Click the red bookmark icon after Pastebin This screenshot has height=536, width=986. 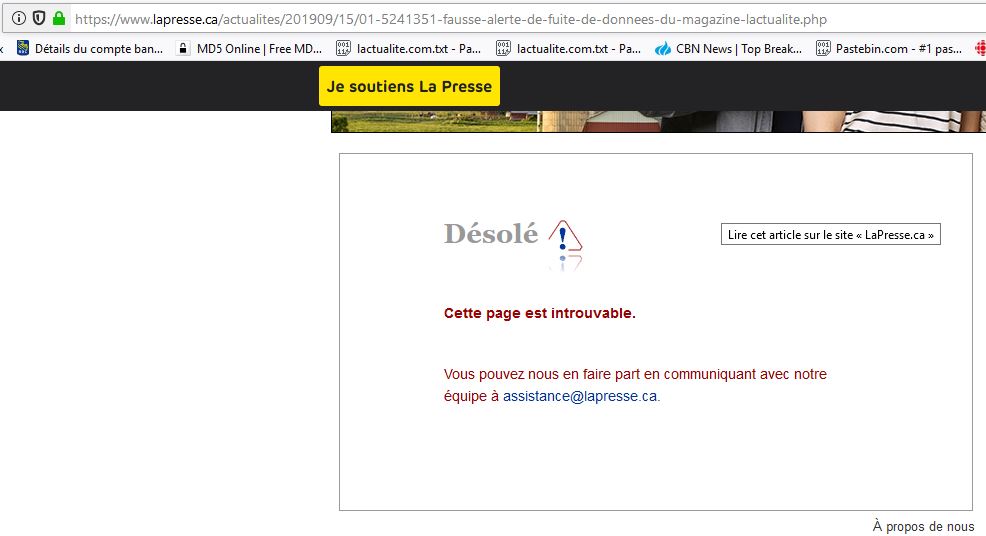(978, 48)
